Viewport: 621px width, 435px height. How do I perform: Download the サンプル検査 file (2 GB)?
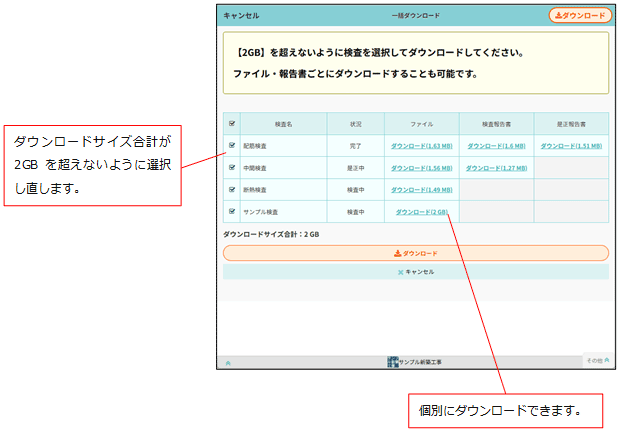[x=422, y=212]
